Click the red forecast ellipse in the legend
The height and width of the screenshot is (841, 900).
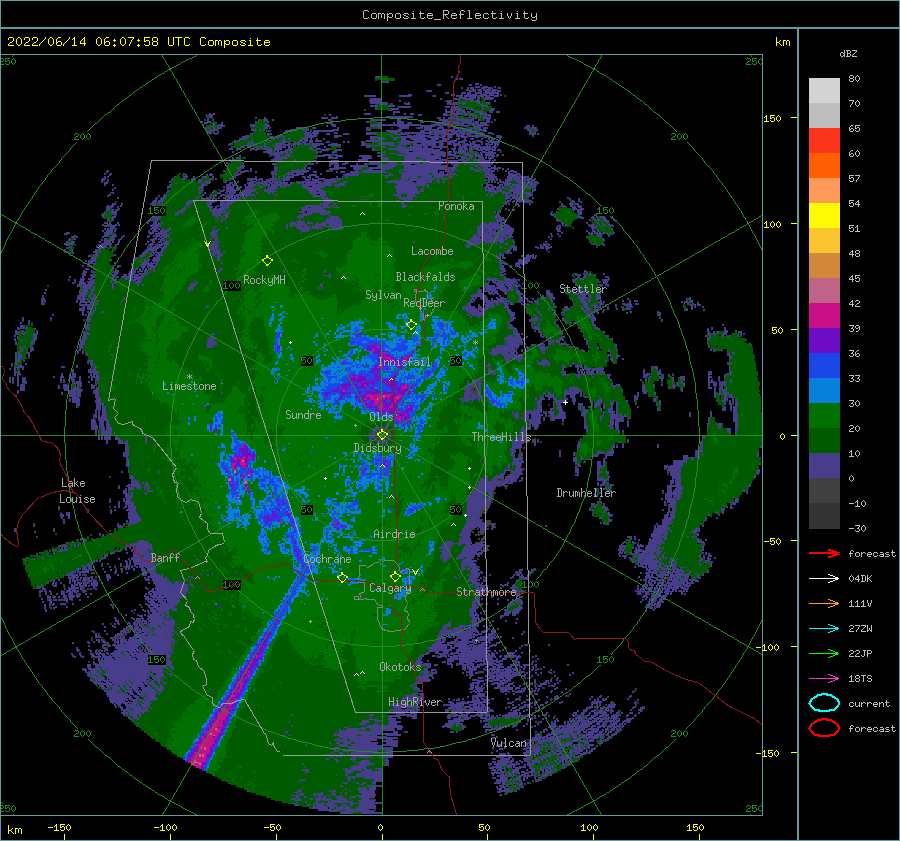824,728
